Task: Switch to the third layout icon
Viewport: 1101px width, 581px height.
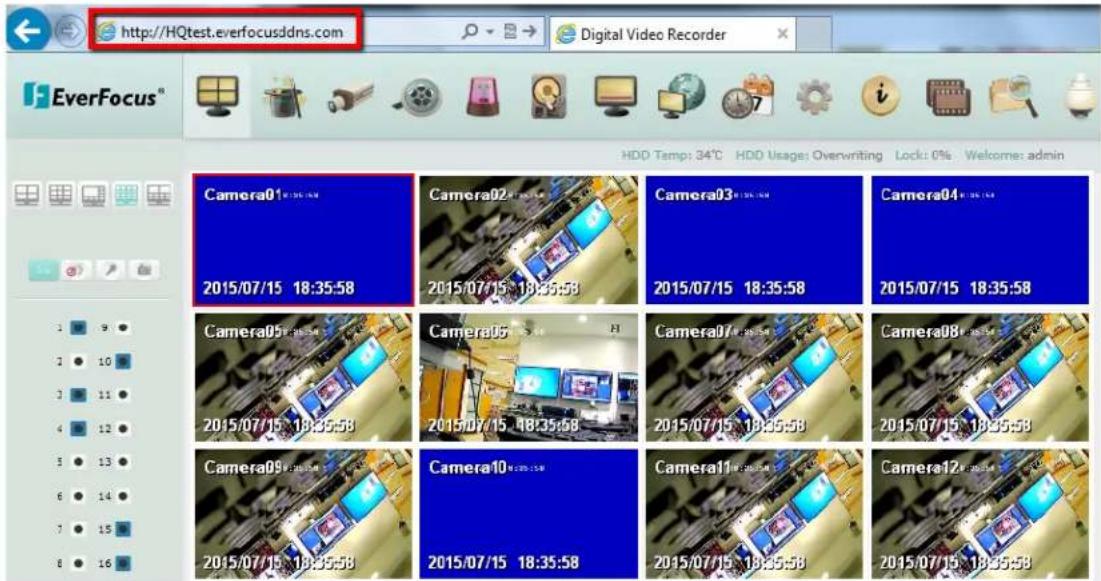Action: [x=93, y=195]
